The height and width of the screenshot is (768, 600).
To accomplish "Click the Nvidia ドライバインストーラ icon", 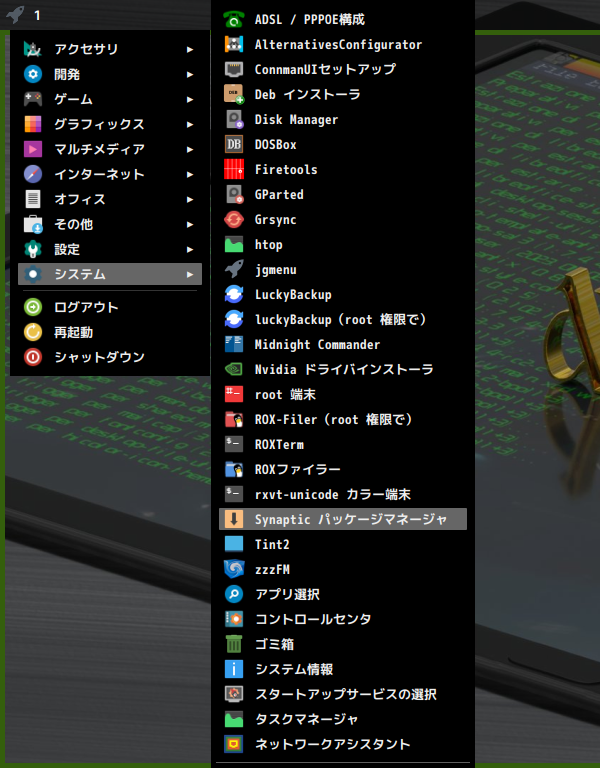I will tap(234, 369).
